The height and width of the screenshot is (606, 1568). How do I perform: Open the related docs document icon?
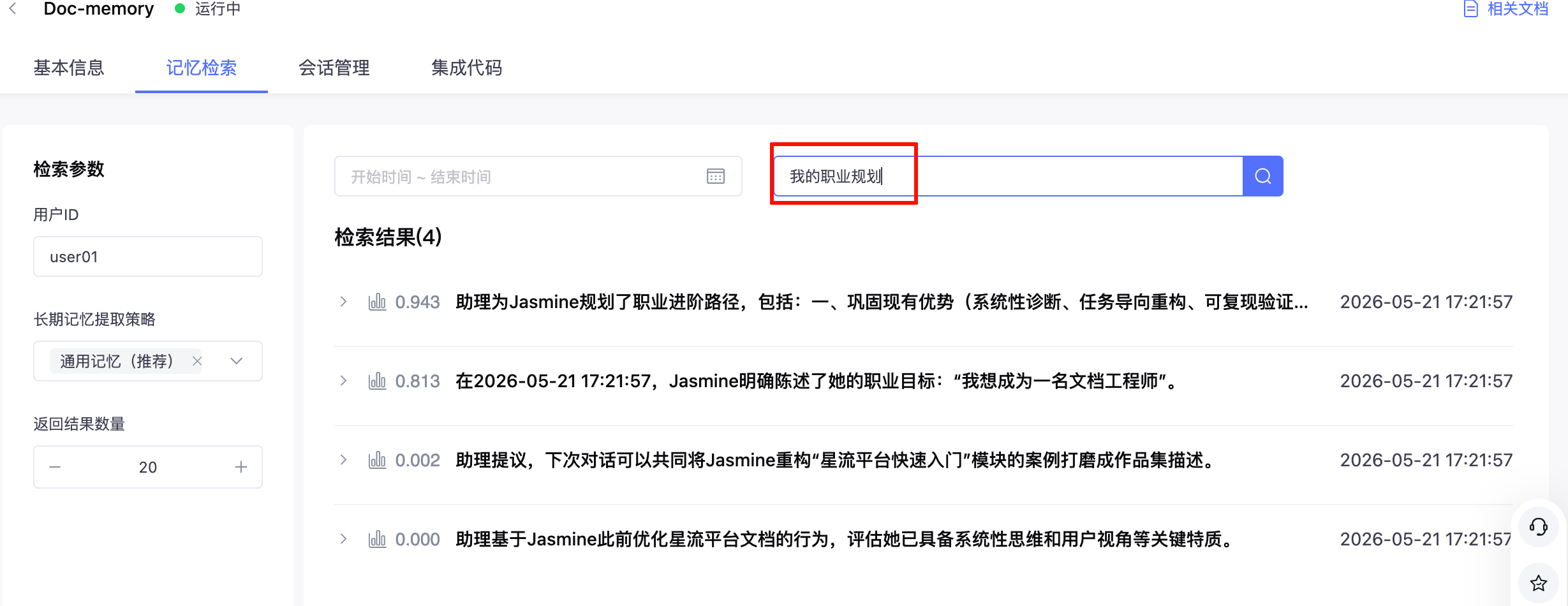[x=1470, y=9]
